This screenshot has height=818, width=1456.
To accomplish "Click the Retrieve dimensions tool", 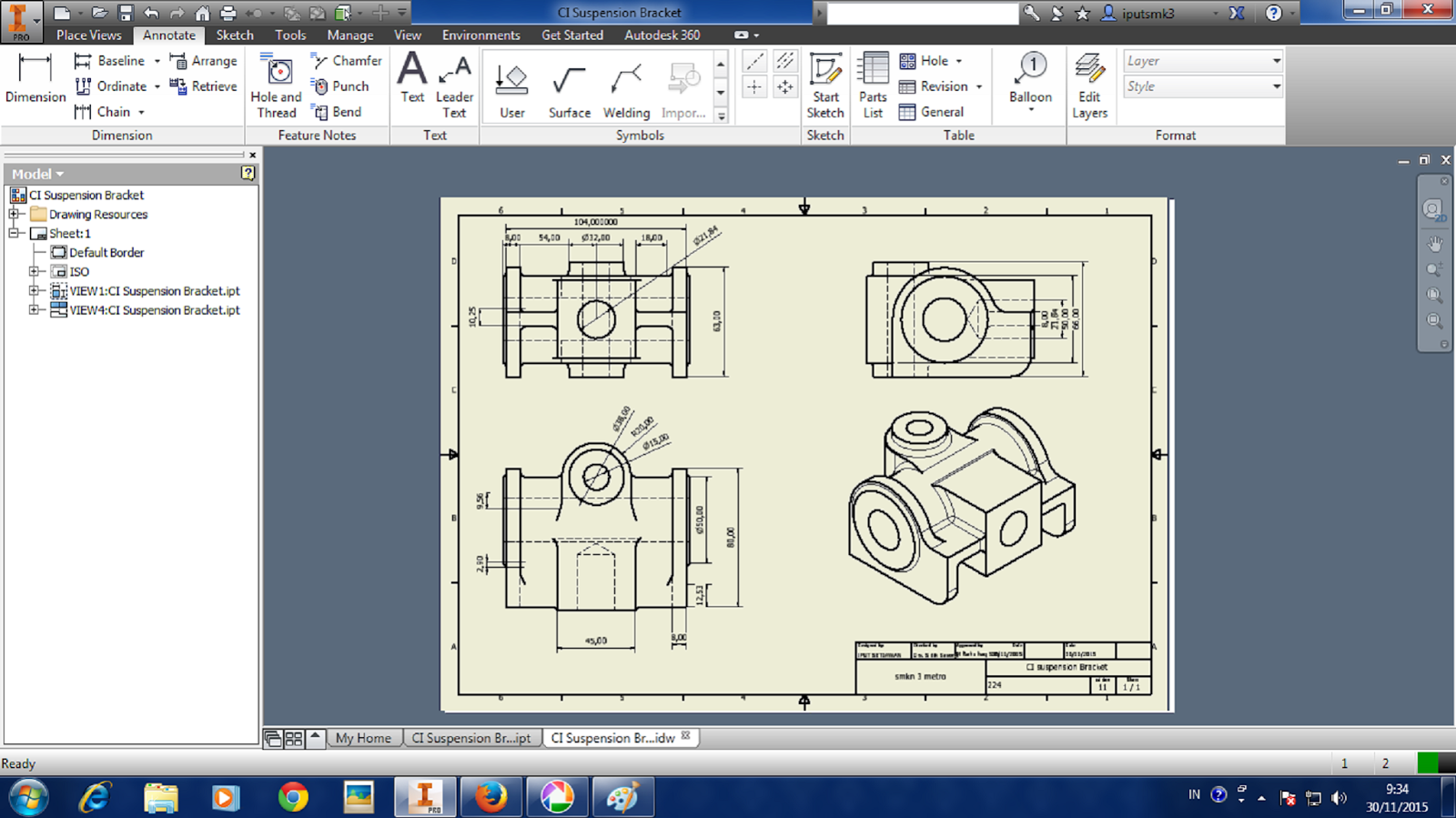I will (203, 86).
